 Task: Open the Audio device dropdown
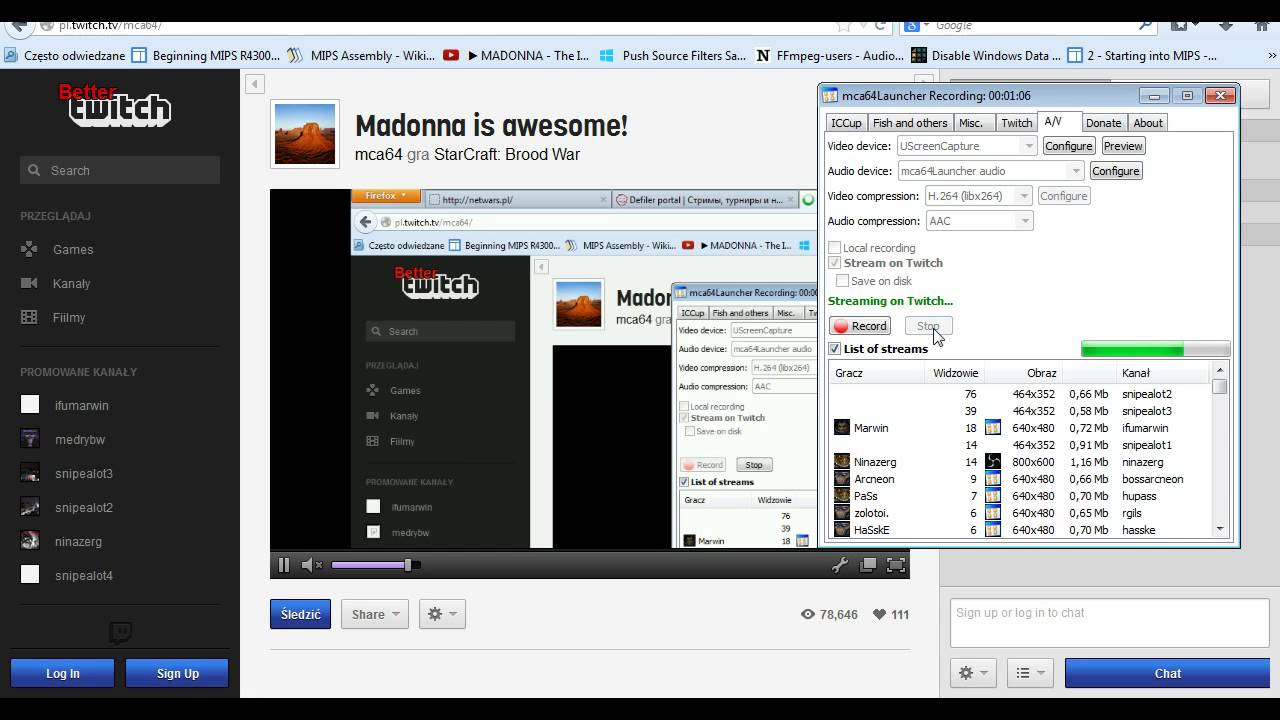click(991, 171)
